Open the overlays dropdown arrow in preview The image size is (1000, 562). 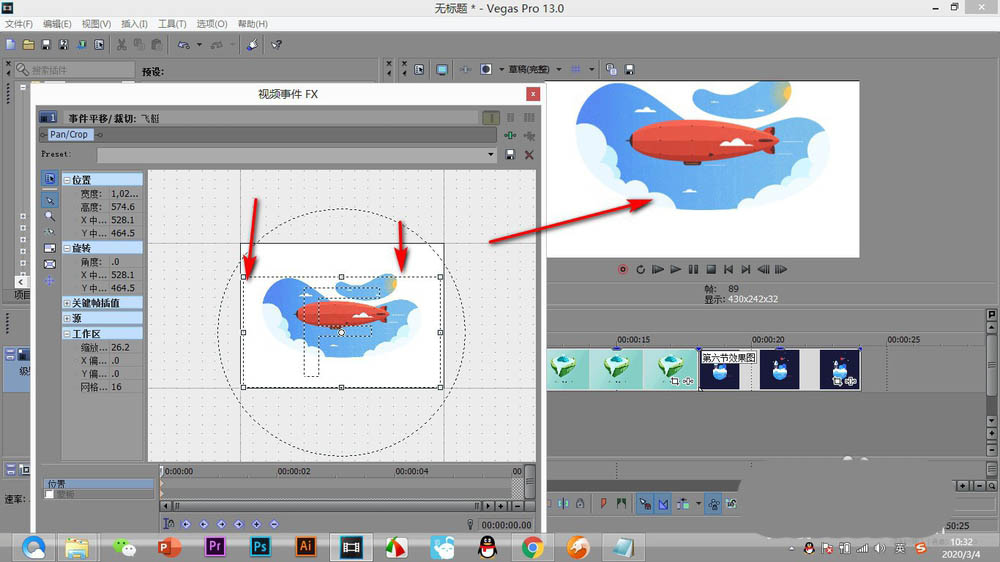[591, 70]
